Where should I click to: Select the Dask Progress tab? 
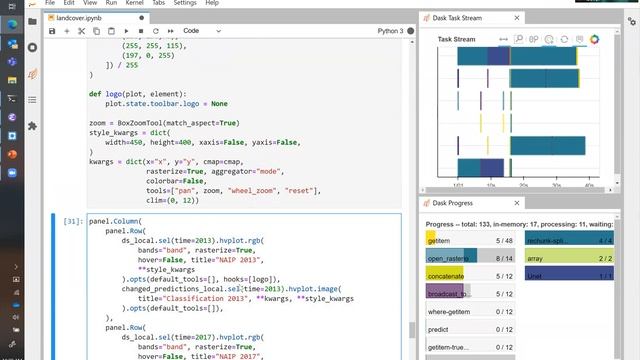[x=472, y=203]
